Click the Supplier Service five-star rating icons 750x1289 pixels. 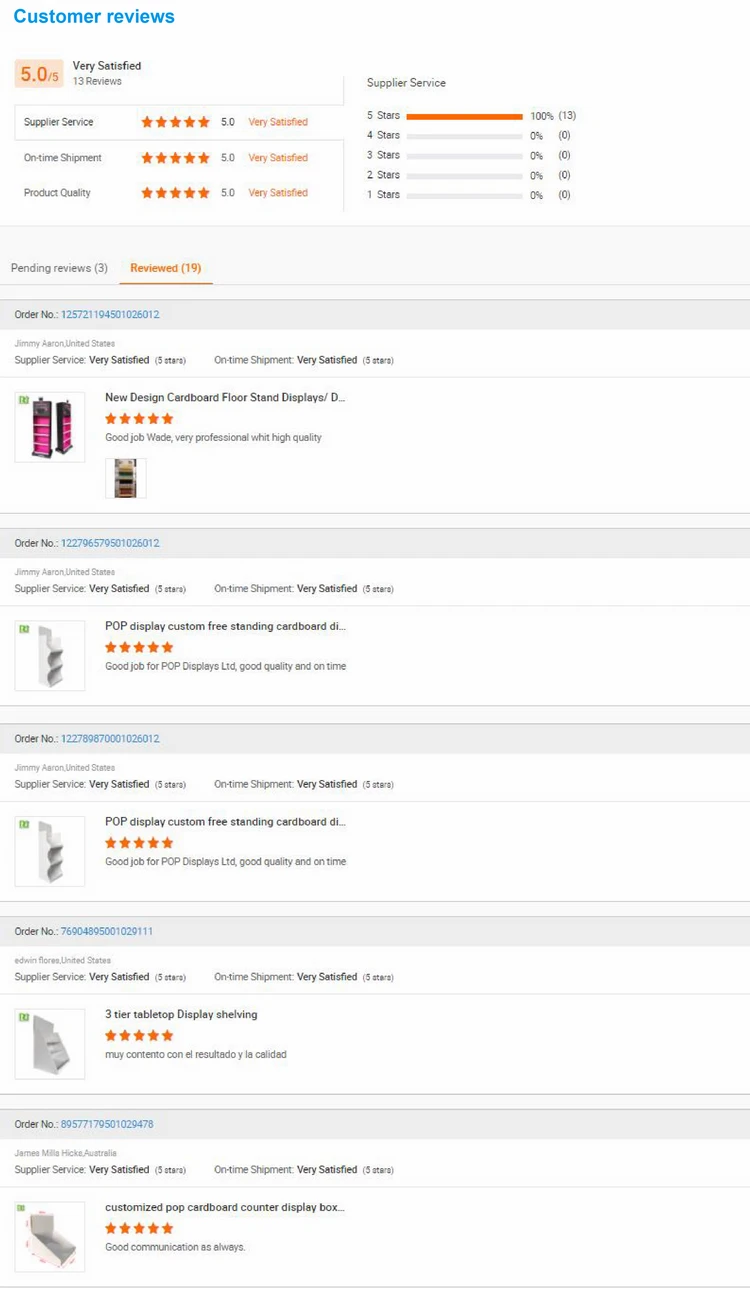tap(175, 122)
